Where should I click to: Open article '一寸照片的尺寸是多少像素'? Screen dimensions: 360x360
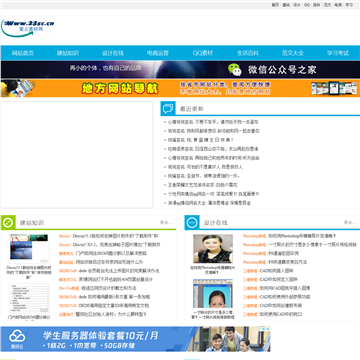tap(313, 245)
